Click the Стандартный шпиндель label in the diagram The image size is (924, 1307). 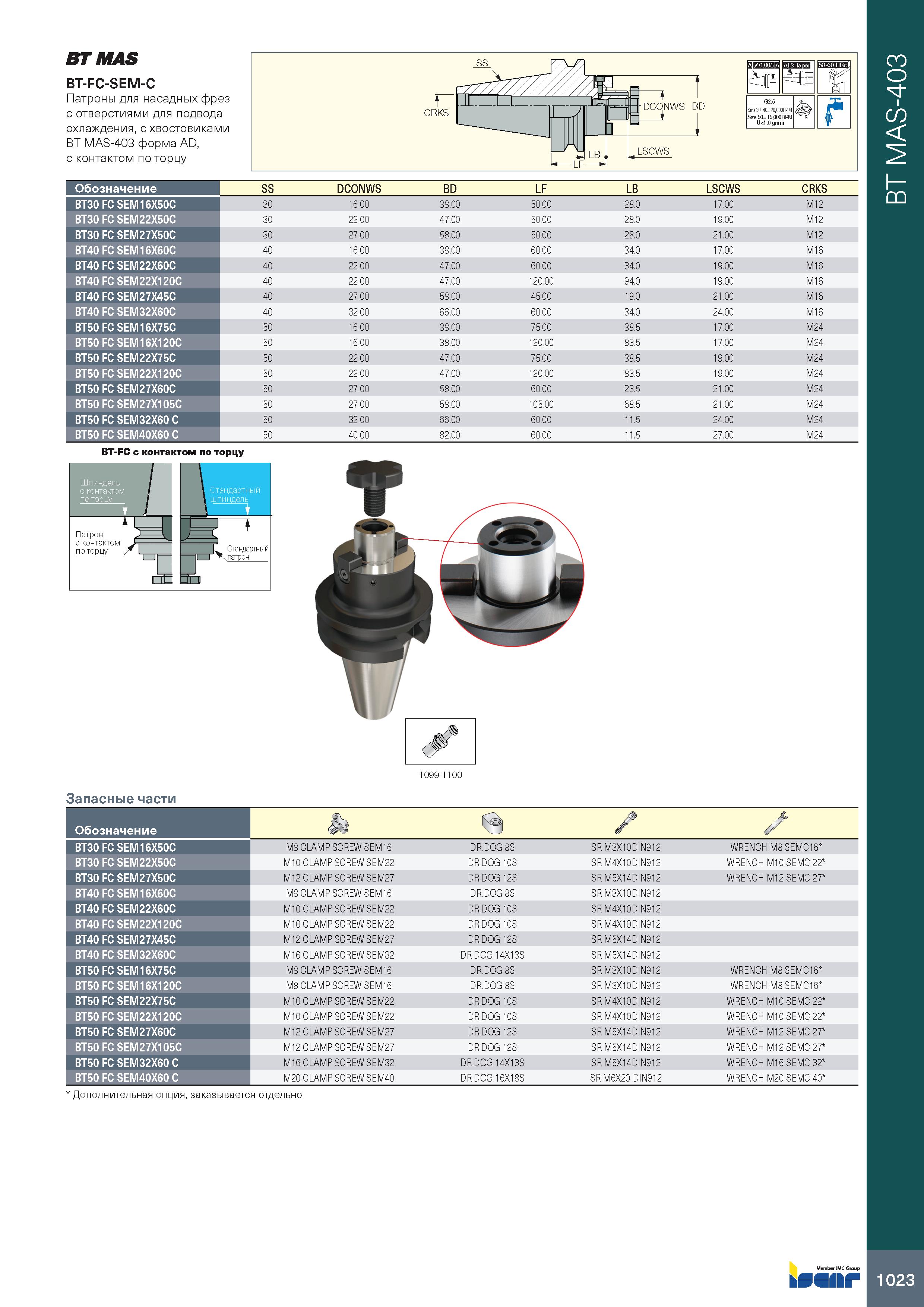click(x=235, y=495)
